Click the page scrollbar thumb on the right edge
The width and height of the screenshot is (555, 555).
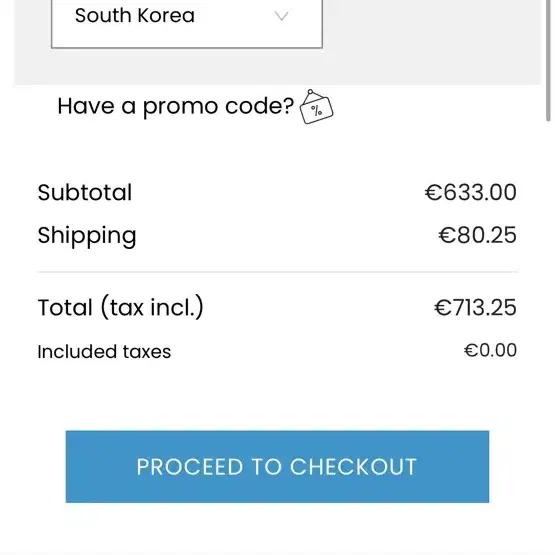point(549,60)
